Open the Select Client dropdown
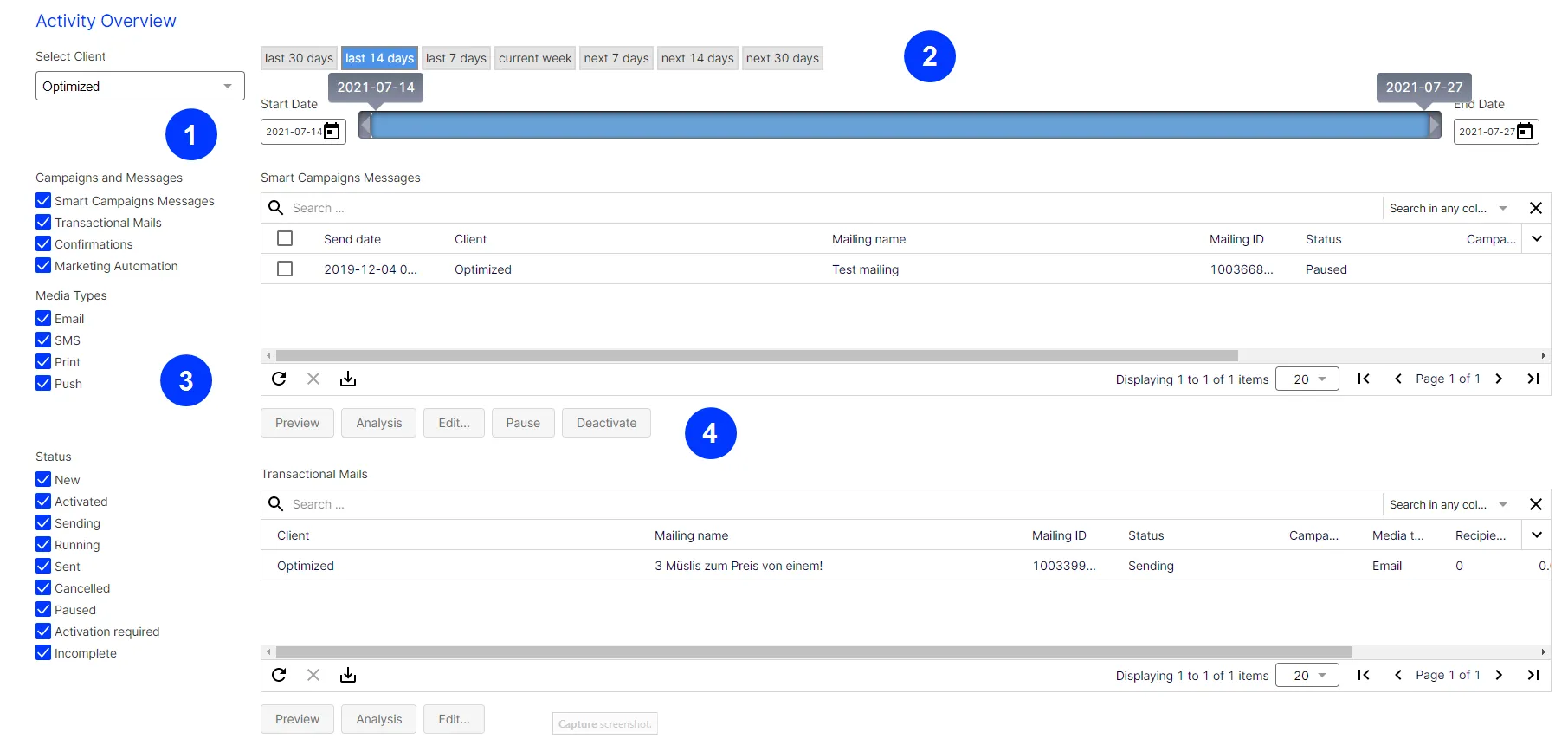 [140, 86]
